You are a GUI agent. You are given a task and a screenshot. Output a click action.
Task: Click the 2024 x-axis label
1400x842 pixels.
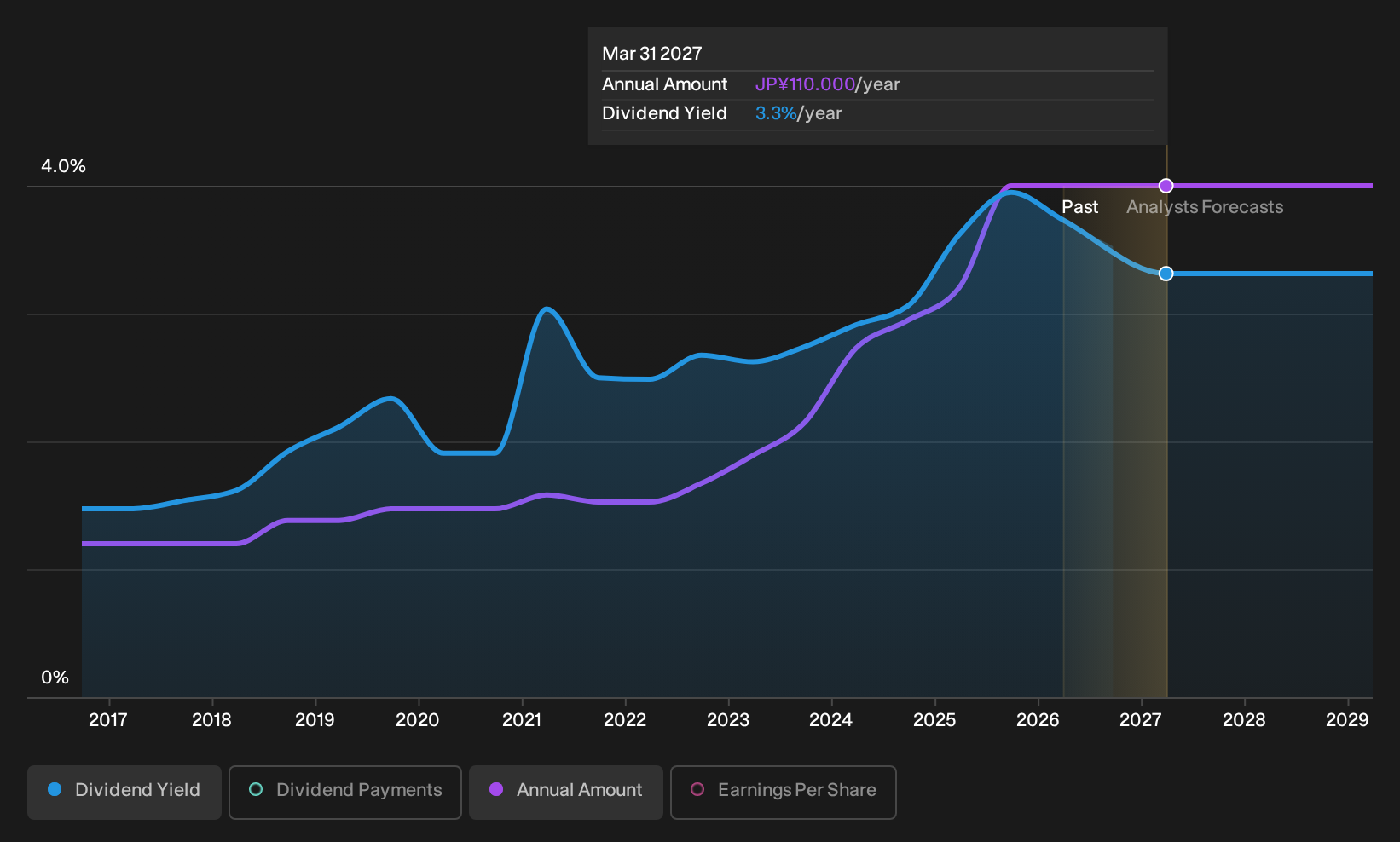[831, 720]
